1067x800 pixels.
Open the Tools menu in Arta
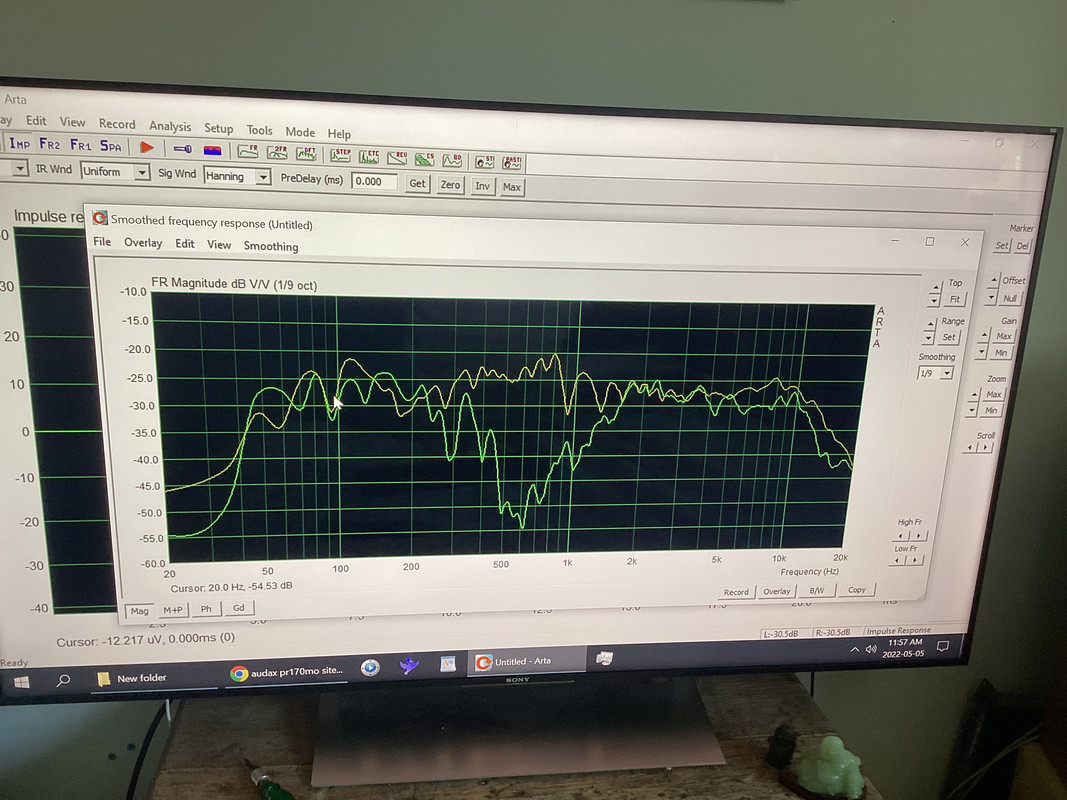(259, 130)
